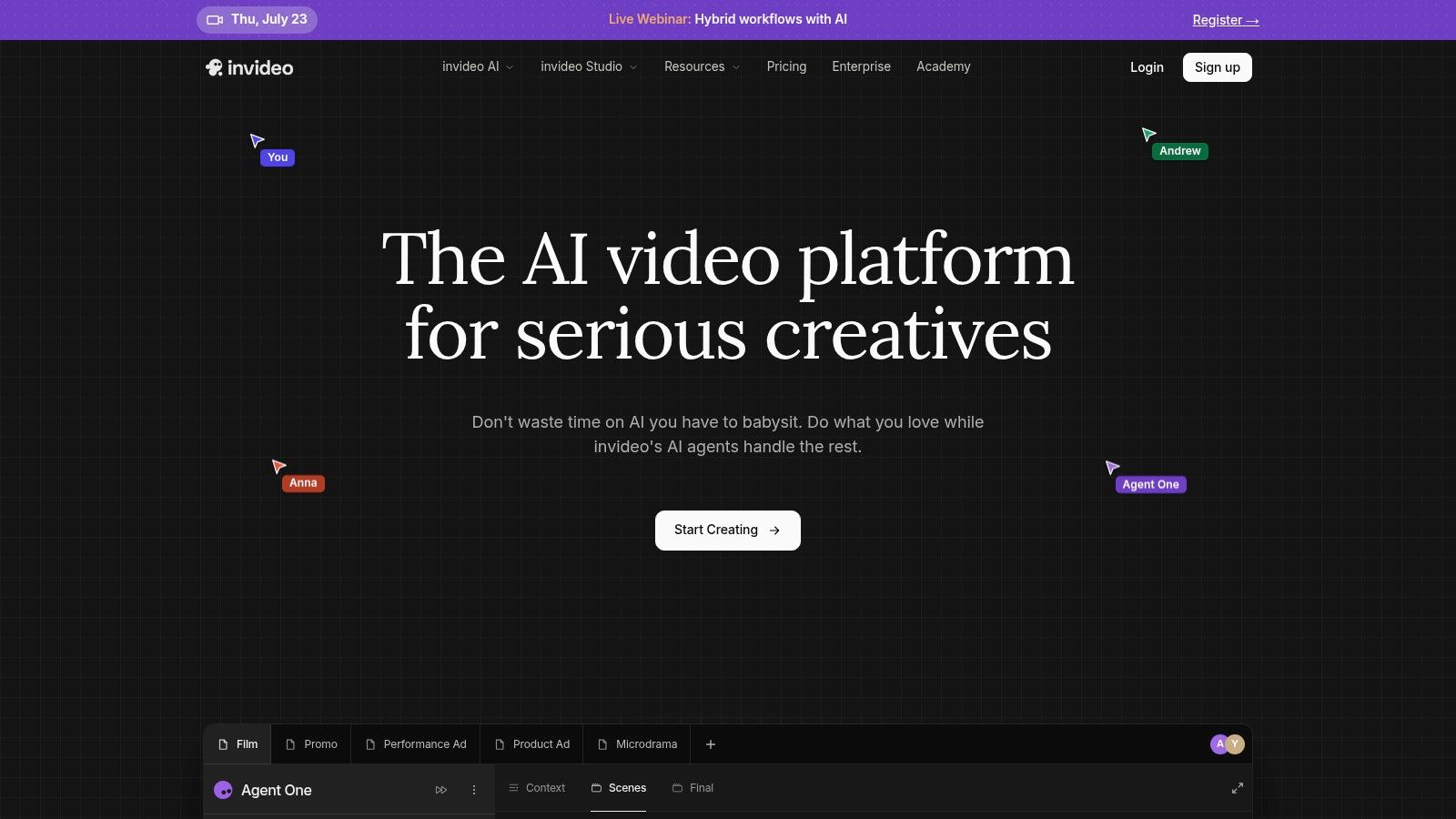Viewport: 1456px width, 819px height.
Task: Click the green 'Andrew' cursor label
Action: 1180,151
